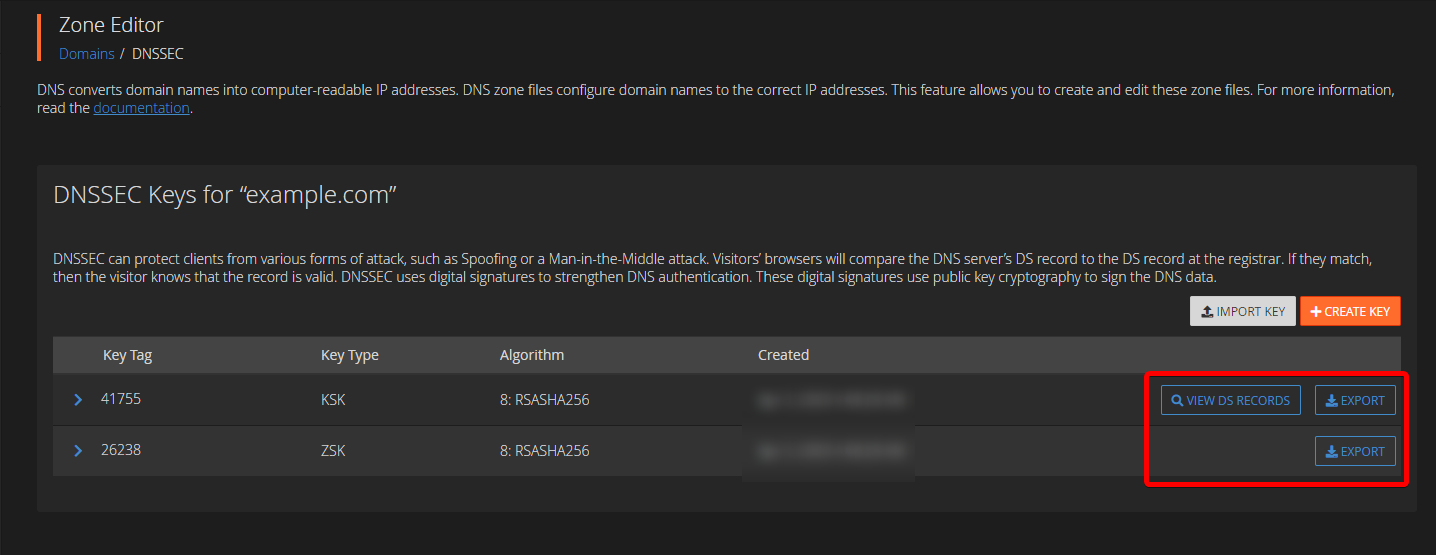Screen dimensions: 1436x555
Task: Export the ZSK key 26238
Action: [x=1355, y=452]
